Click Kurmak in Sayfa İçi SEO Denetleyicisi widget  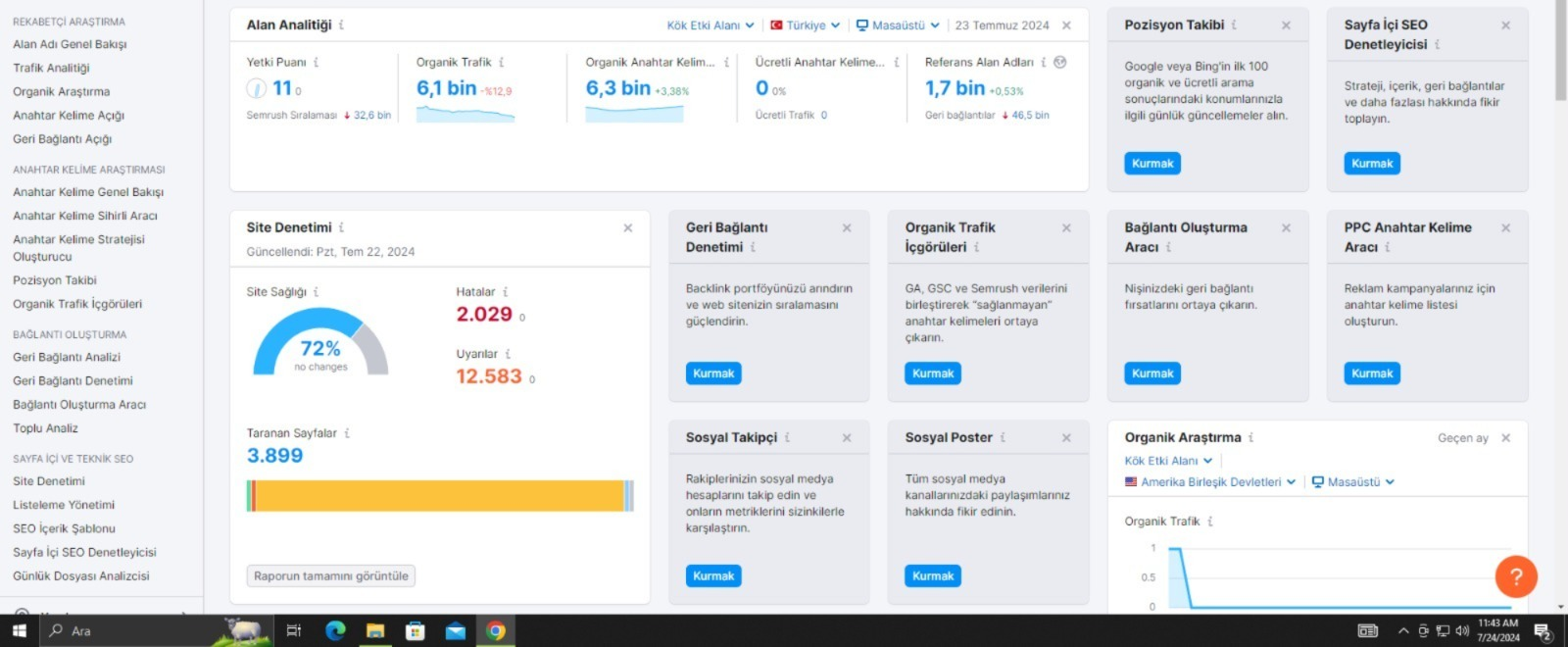tap(1372, 164)
